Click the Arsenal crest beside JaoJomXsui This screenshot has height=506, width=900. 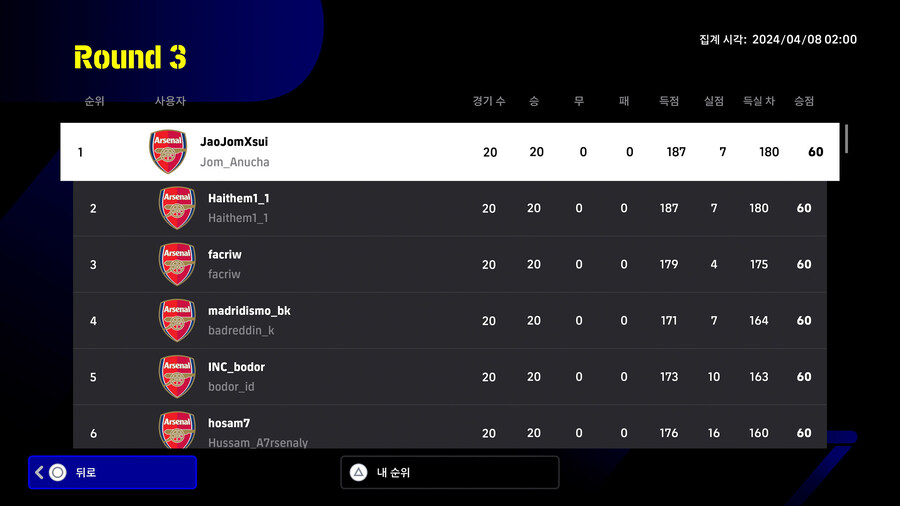[x=168, y=152]
